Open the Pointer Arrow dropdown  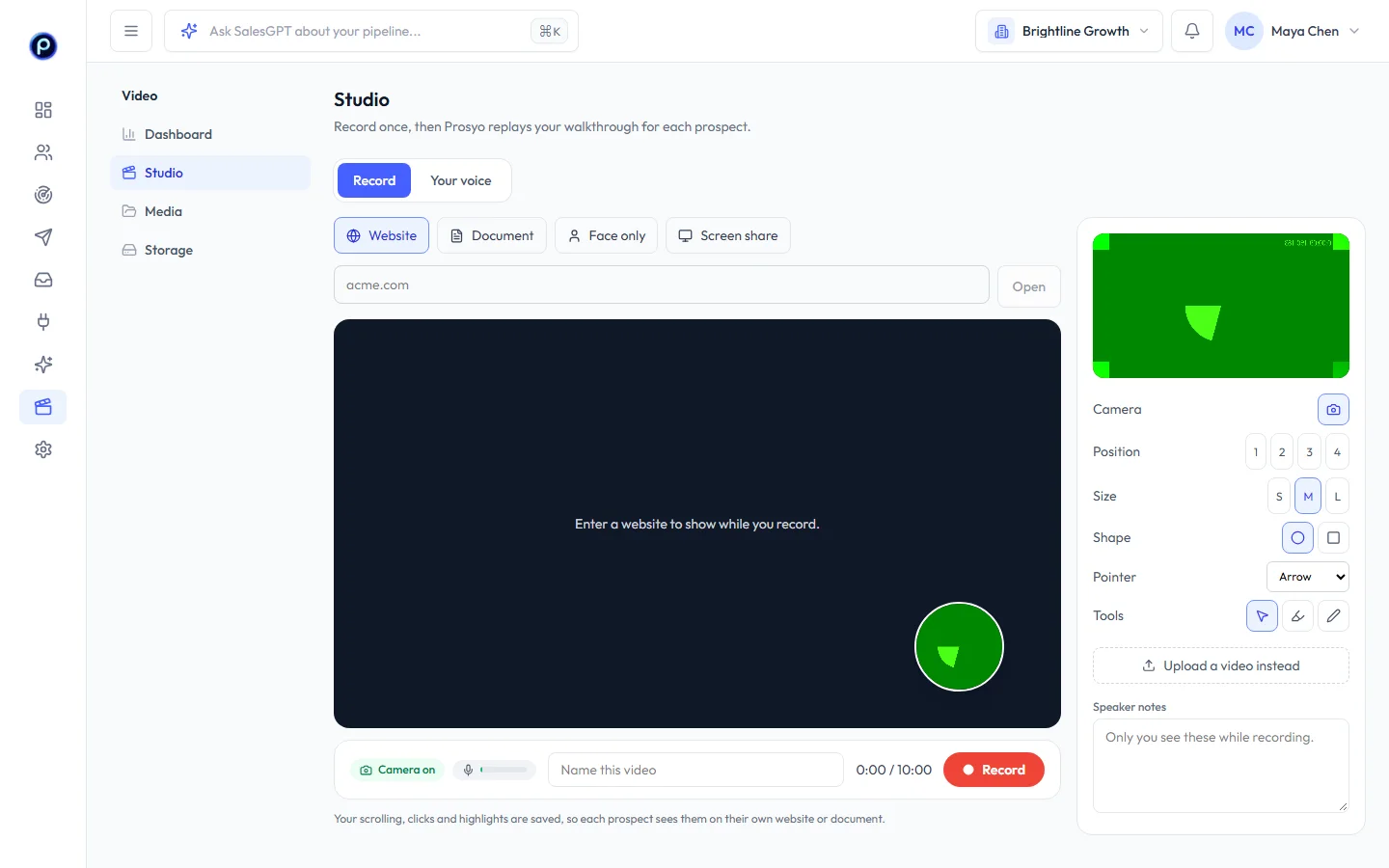click(1308, 577)
